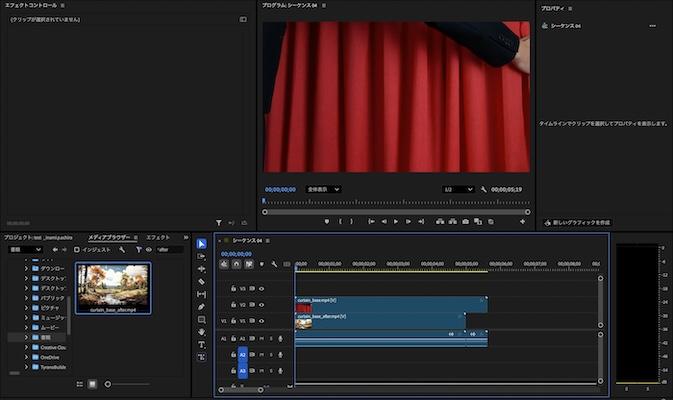Screen dimensions: 673x400
Task: Activate the Selection arrow tool
Action: coord(202,243)
